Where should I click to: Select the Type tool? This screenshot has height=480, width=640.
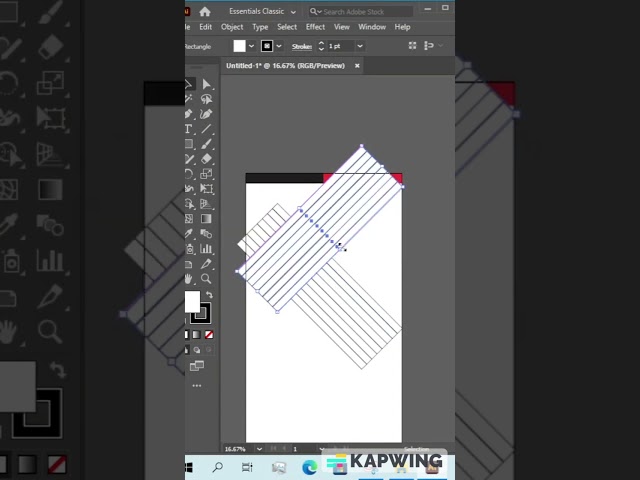189,129
